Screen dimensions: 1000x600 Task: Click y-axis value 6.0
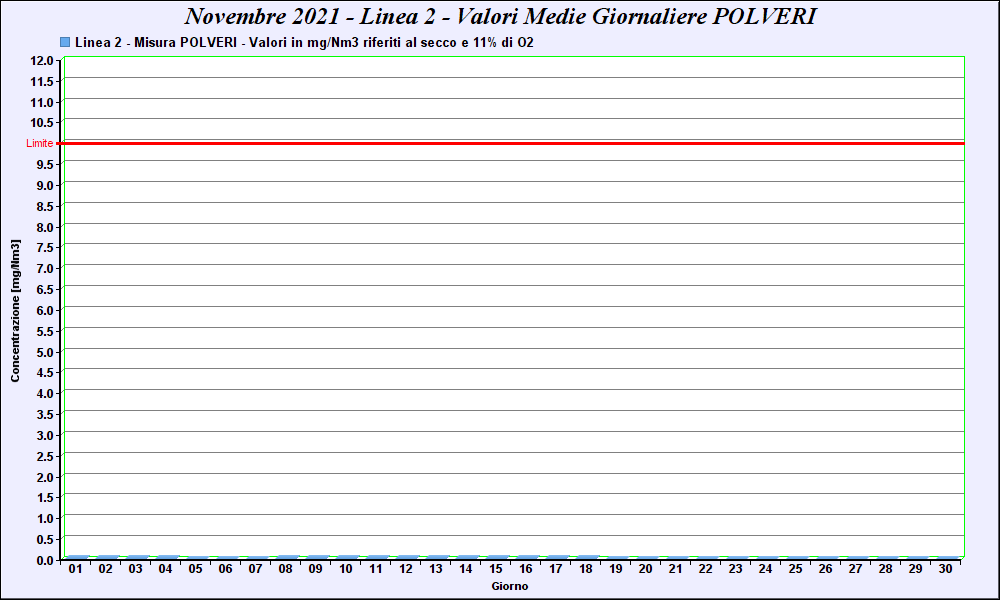[45, 311]
